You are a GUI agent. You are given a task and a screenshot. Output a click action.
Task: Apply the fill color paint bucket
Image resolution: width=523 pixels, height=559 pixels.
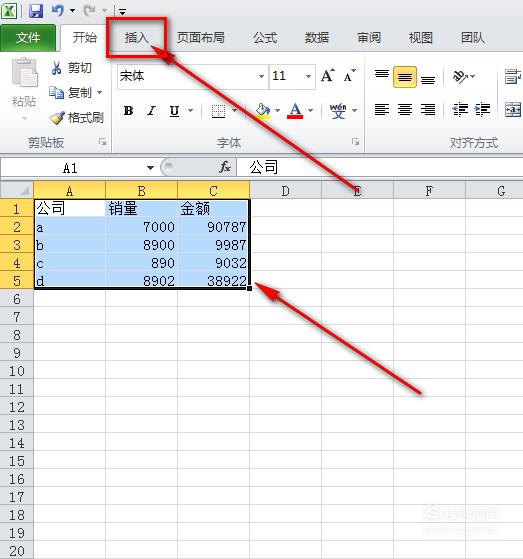tap(263, 111)
